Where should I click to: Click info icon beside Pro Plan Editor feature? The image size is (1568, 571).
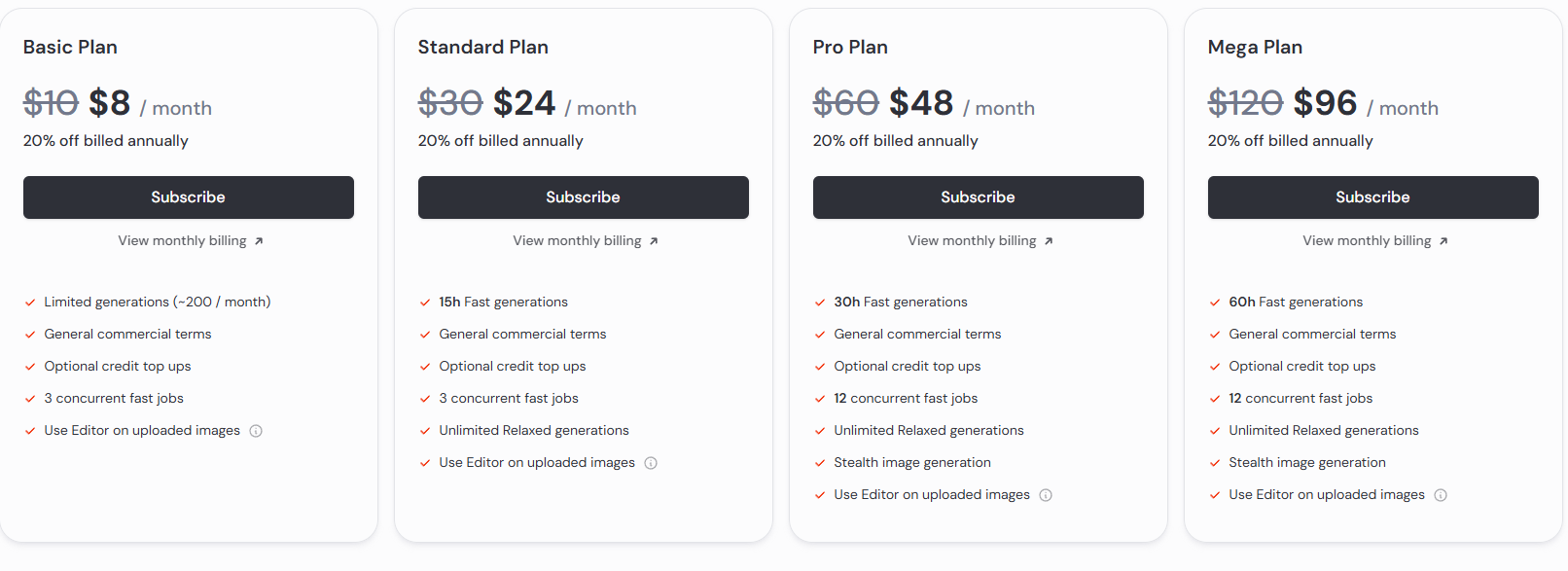(1046, 495)
